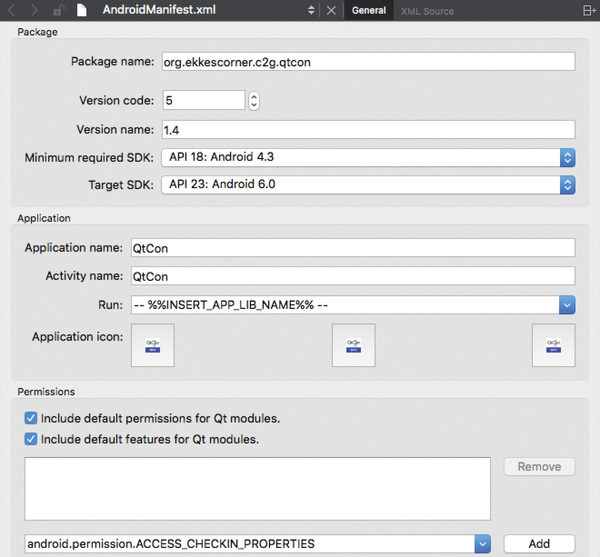Select the rightmost application icon slot
The image size is (600, 557).
point(553,345)
